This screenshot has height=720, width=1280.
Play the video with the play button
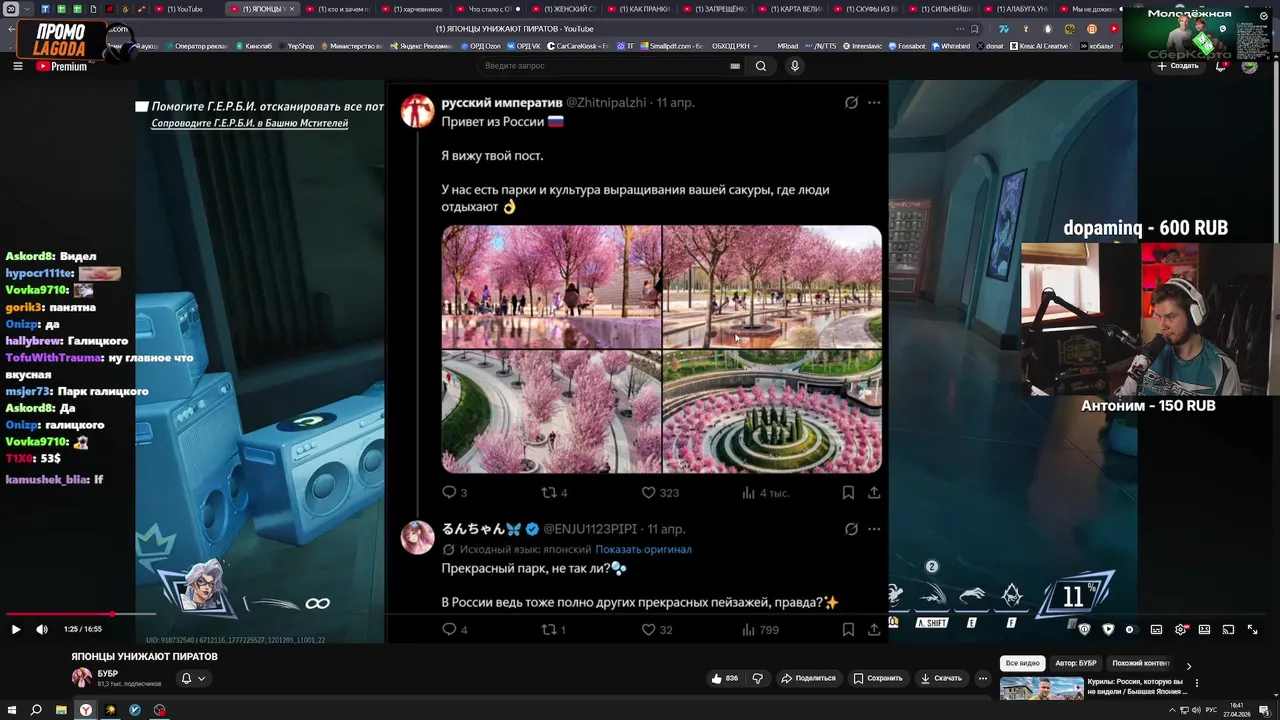coord(15,629)
